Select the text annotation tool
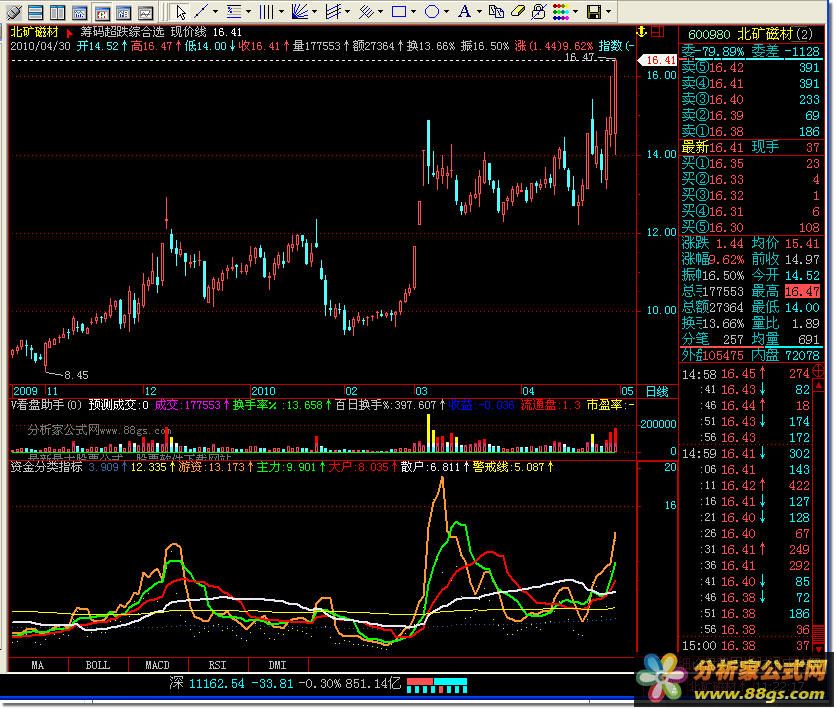Viewport: 836px width, 709px height. 464,12
